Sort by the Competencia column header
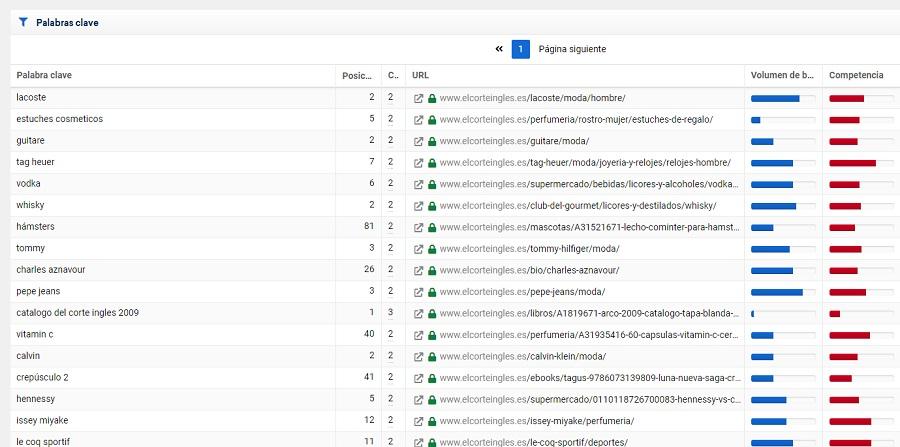The width and height of the screenshot is (900, 447). [x=856, y=75]
